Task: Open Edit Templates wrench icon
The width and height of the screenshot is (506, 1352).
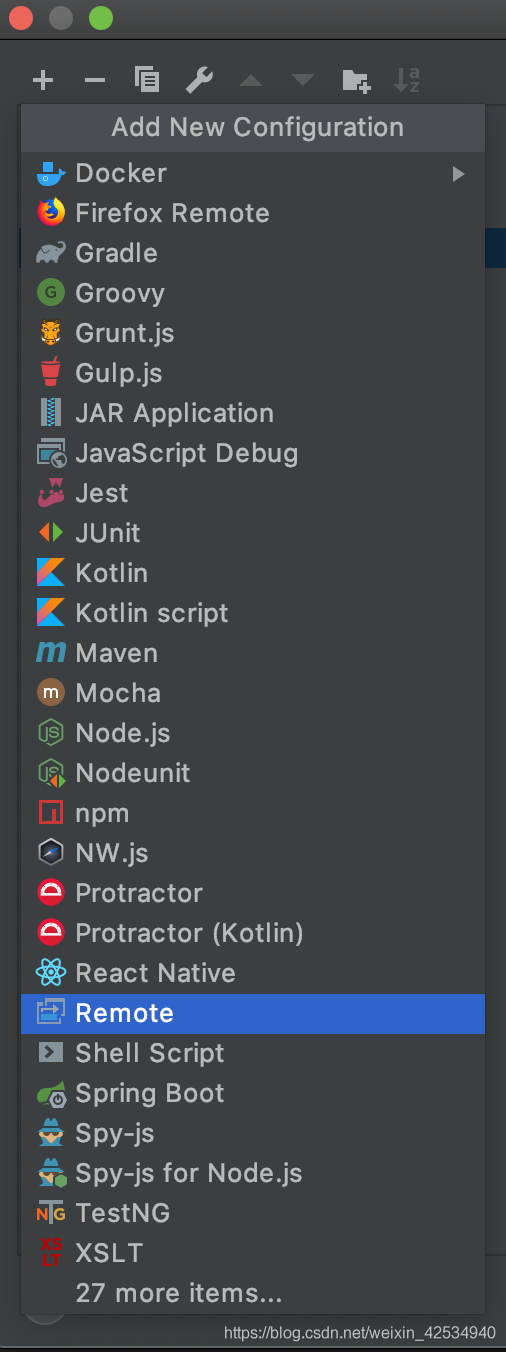Action: coord(199,81)
